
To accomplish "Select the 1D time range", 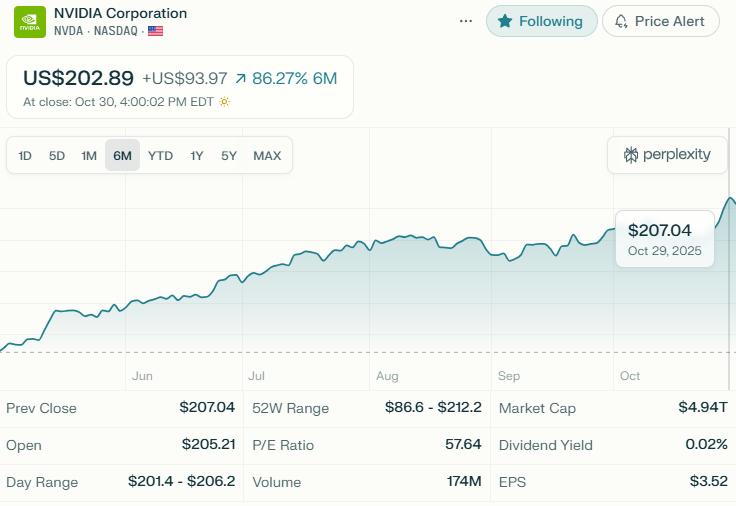I will coord(25,155).
